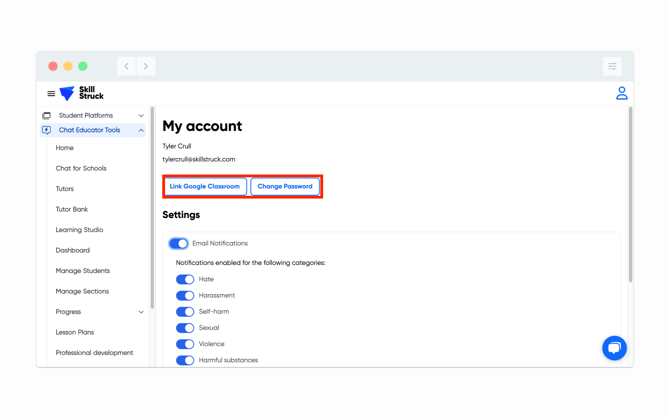The height and width of the screenshot is (418, 670).
Task: Click the Student Platforms icon
Action: pyautogui.click(x=47, y=116)
